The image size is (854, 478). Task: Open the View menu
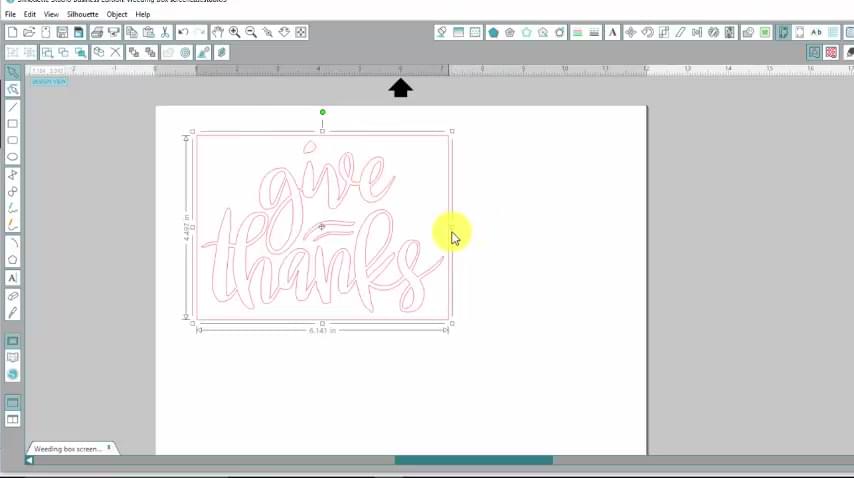51,14
